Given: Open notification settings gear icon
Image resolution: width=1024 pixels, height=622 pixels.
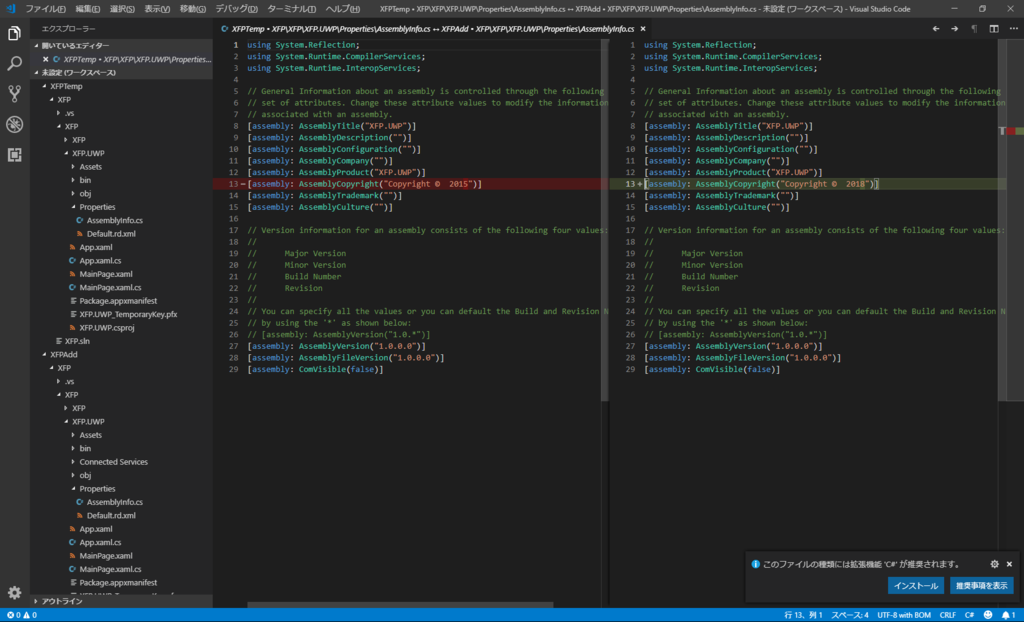Looking at the screenshot, I should [x=994, y=564].
